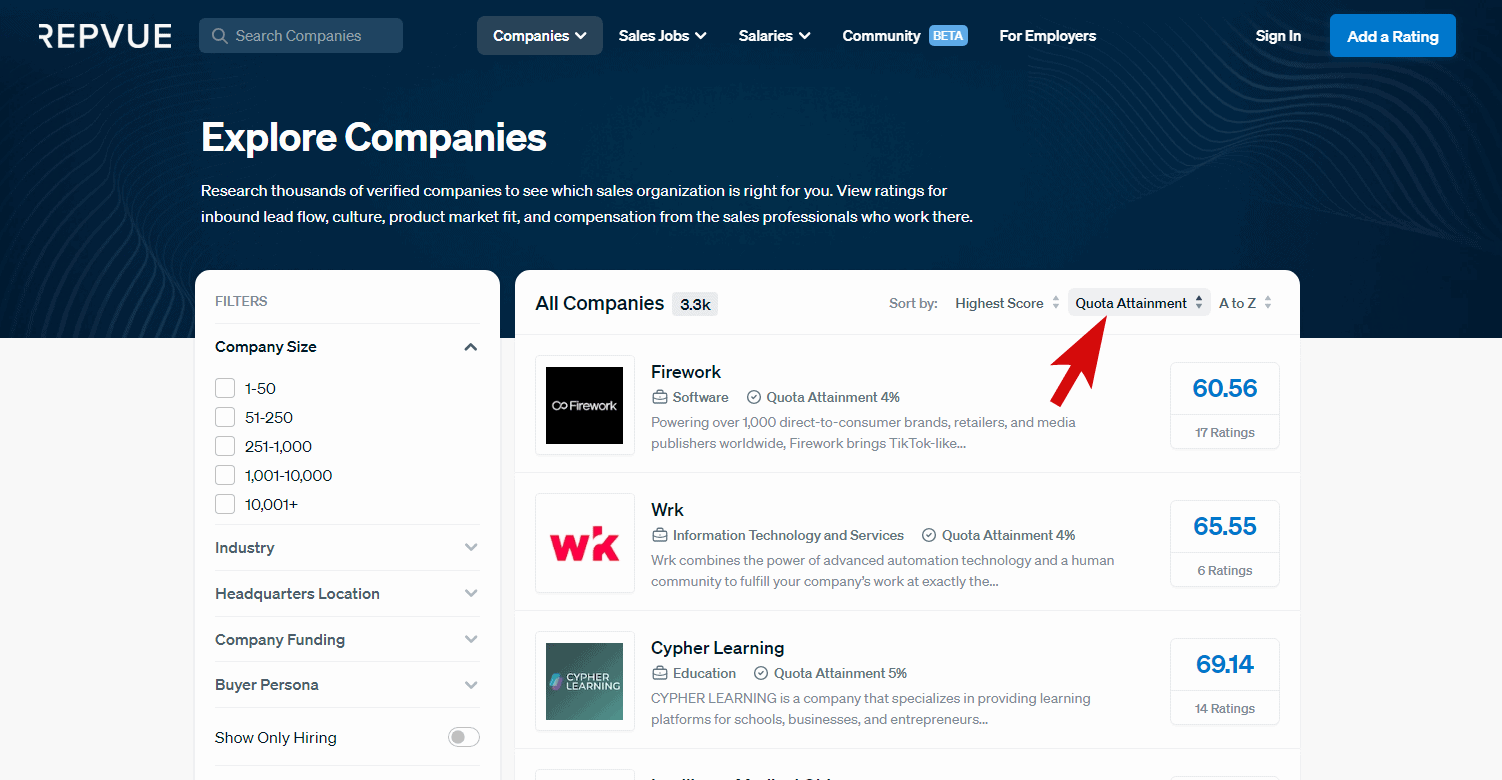1502x780 pixels.
Task: Expand the Headquarters Location filter
Action: pos(471,593)
